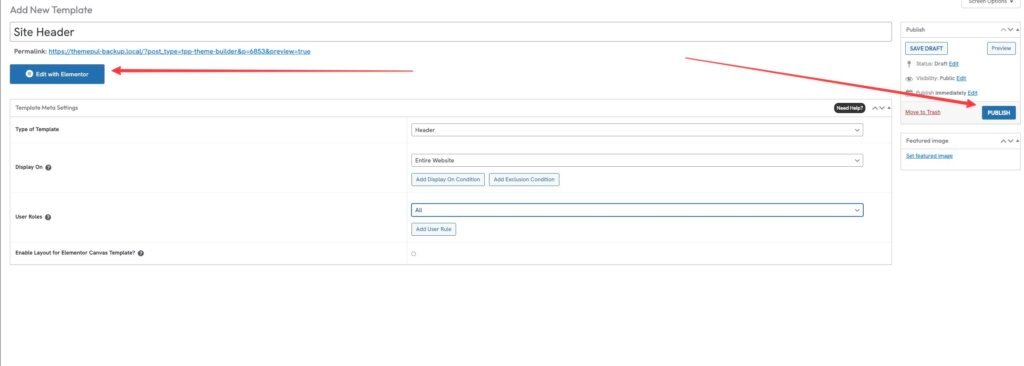Collapse the Featured image panel toggle
This screenshot has width=1024, height=366.
[x=1017, y=141]
